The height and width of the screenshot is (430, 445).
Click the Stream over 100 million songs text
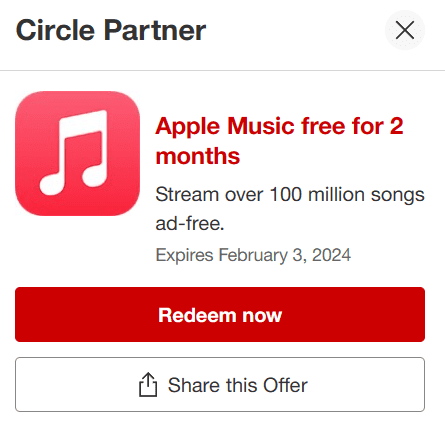(290, 195)
